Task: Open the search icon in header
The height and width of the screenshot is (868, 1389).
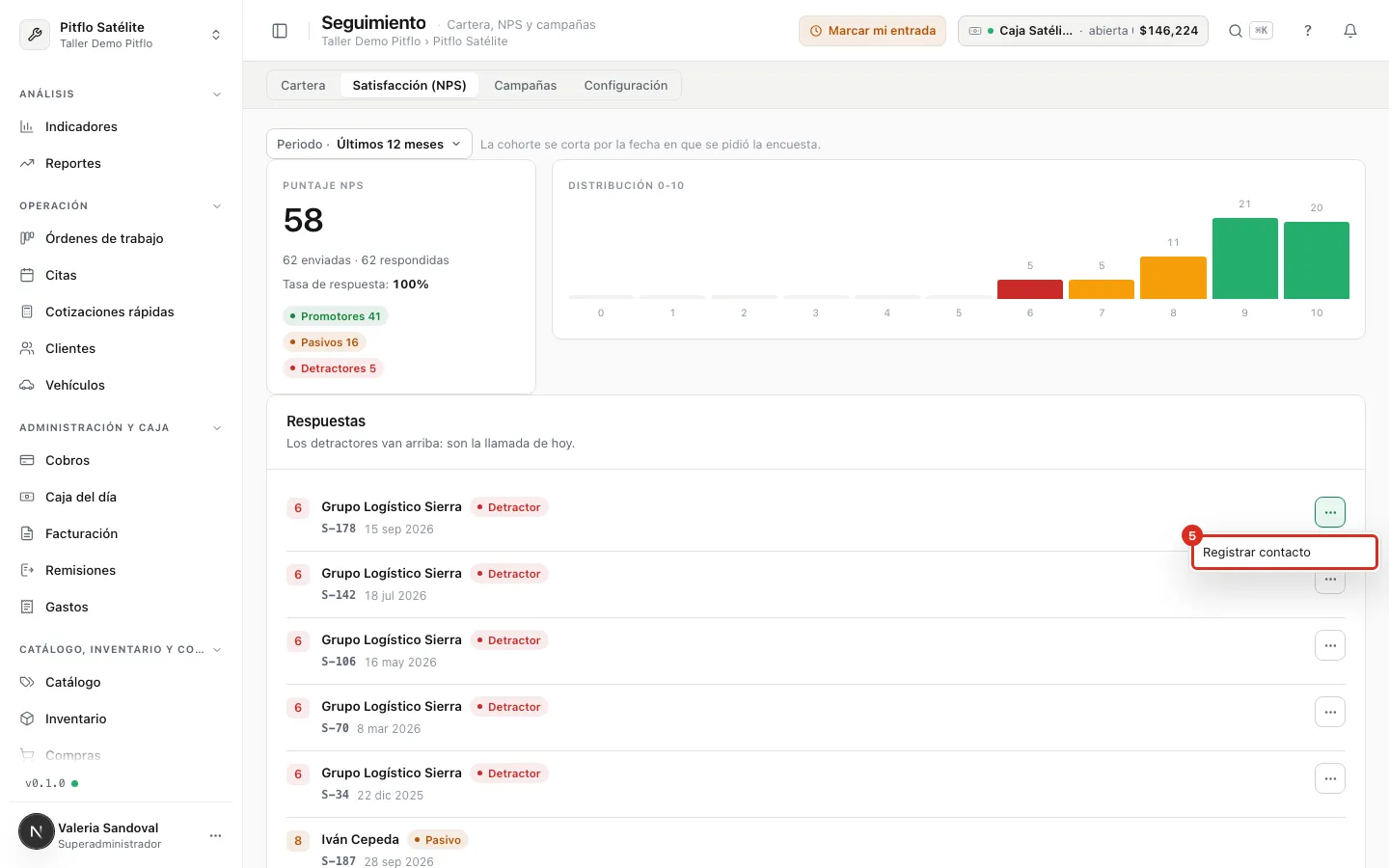Action: (1235, 31)
